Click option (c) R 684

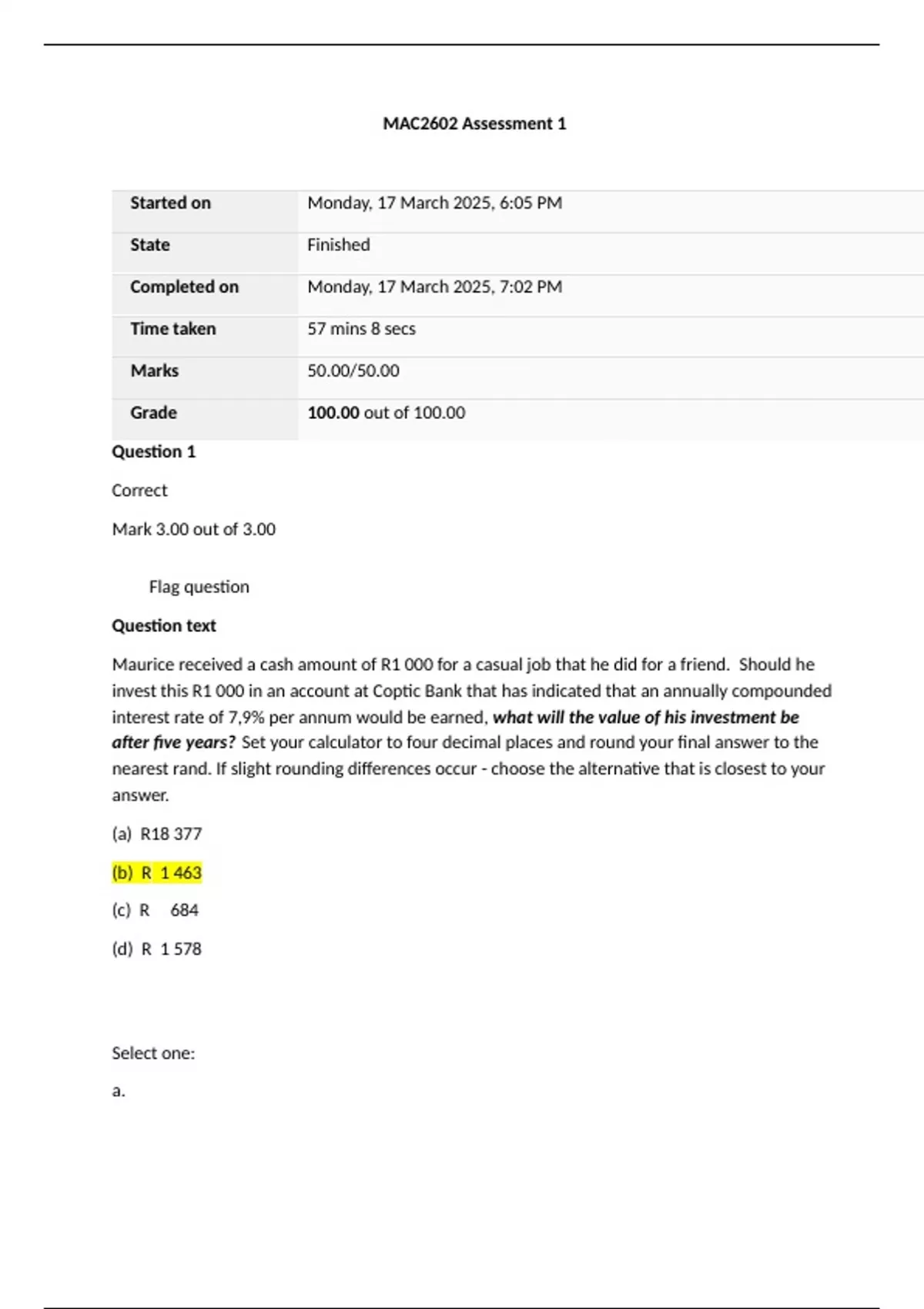(156, 910)
